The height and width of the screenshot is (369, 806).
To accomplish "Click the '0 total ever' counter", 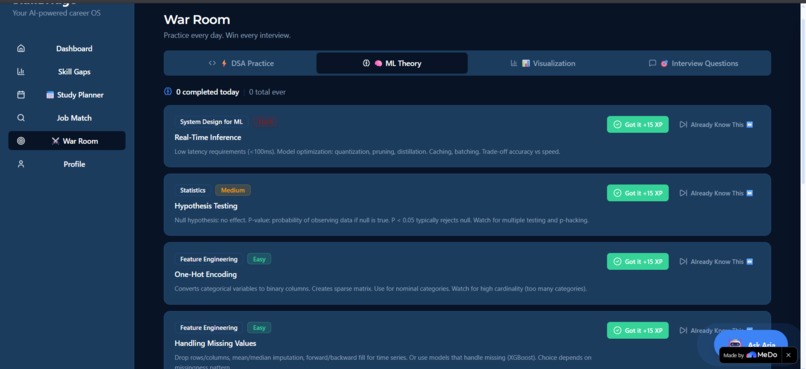I will point(267,92).
